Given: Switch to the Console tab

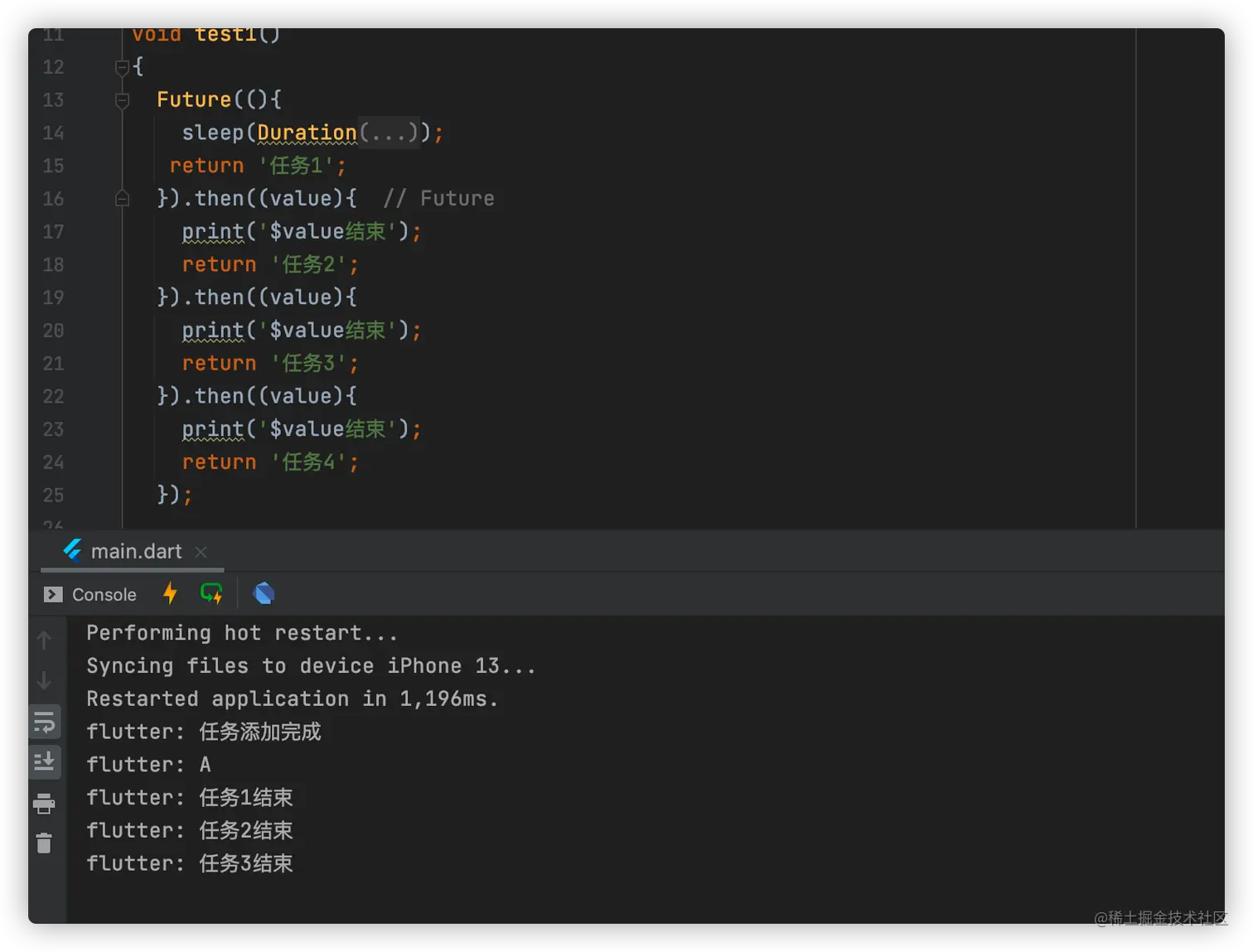Looking at the screenshot, I should (91, 594).
